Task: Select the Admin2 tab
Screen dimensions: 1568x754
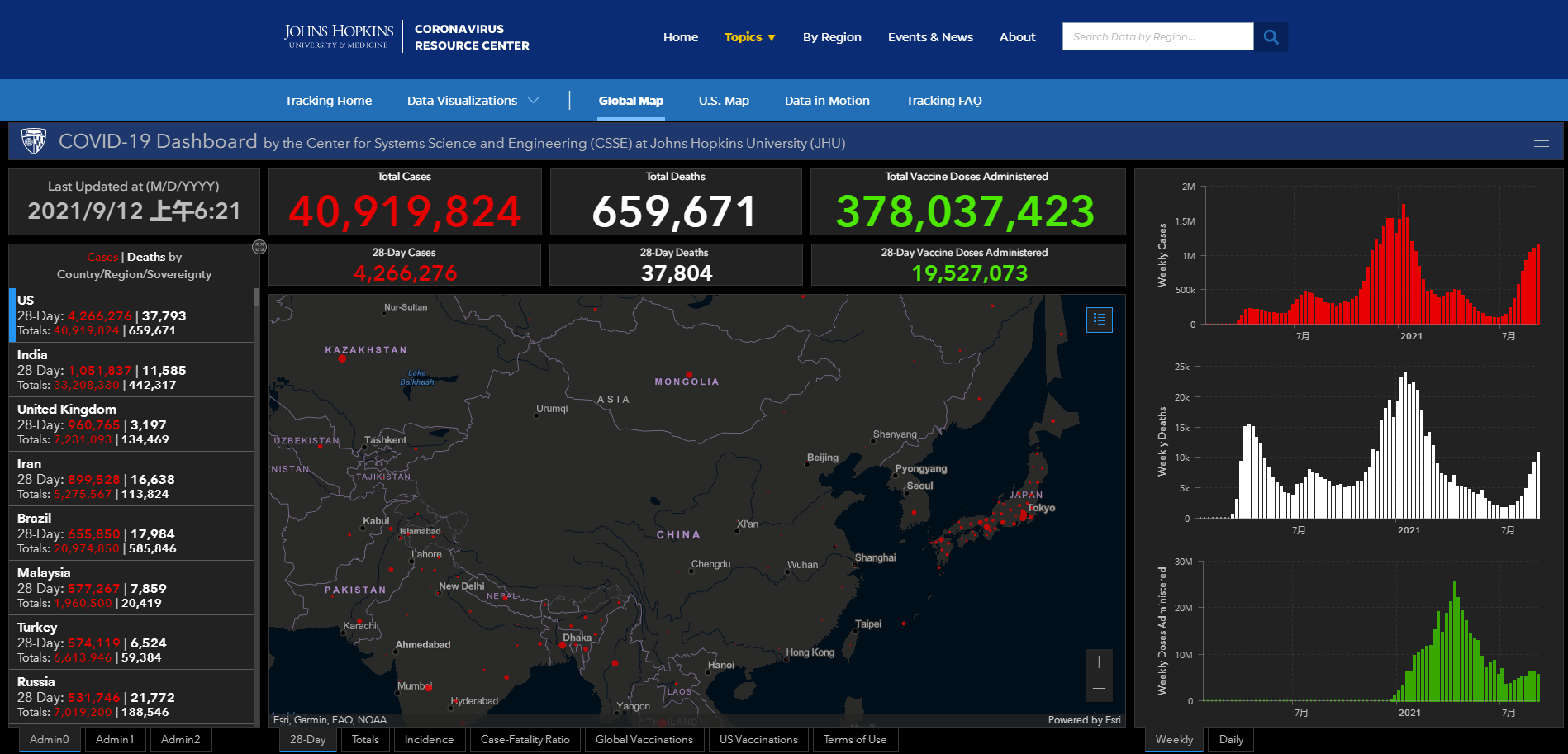Action: (x=181, y=739)
